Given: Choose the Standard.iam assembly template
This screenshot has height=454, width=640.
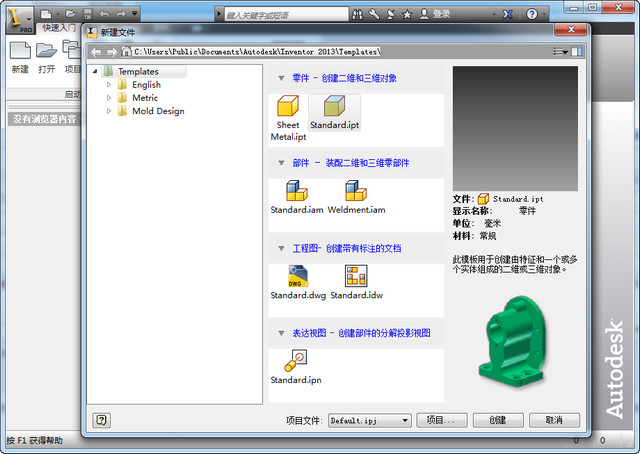Looking at the screenshot, I should point(297,197).
